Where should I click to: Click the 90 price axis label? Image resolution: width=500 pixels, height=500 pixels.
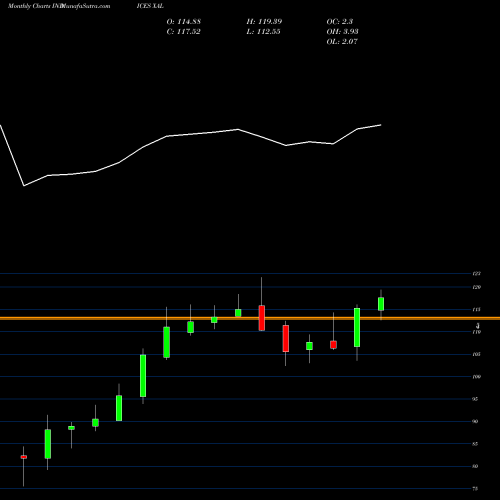(x=475, y=421)
